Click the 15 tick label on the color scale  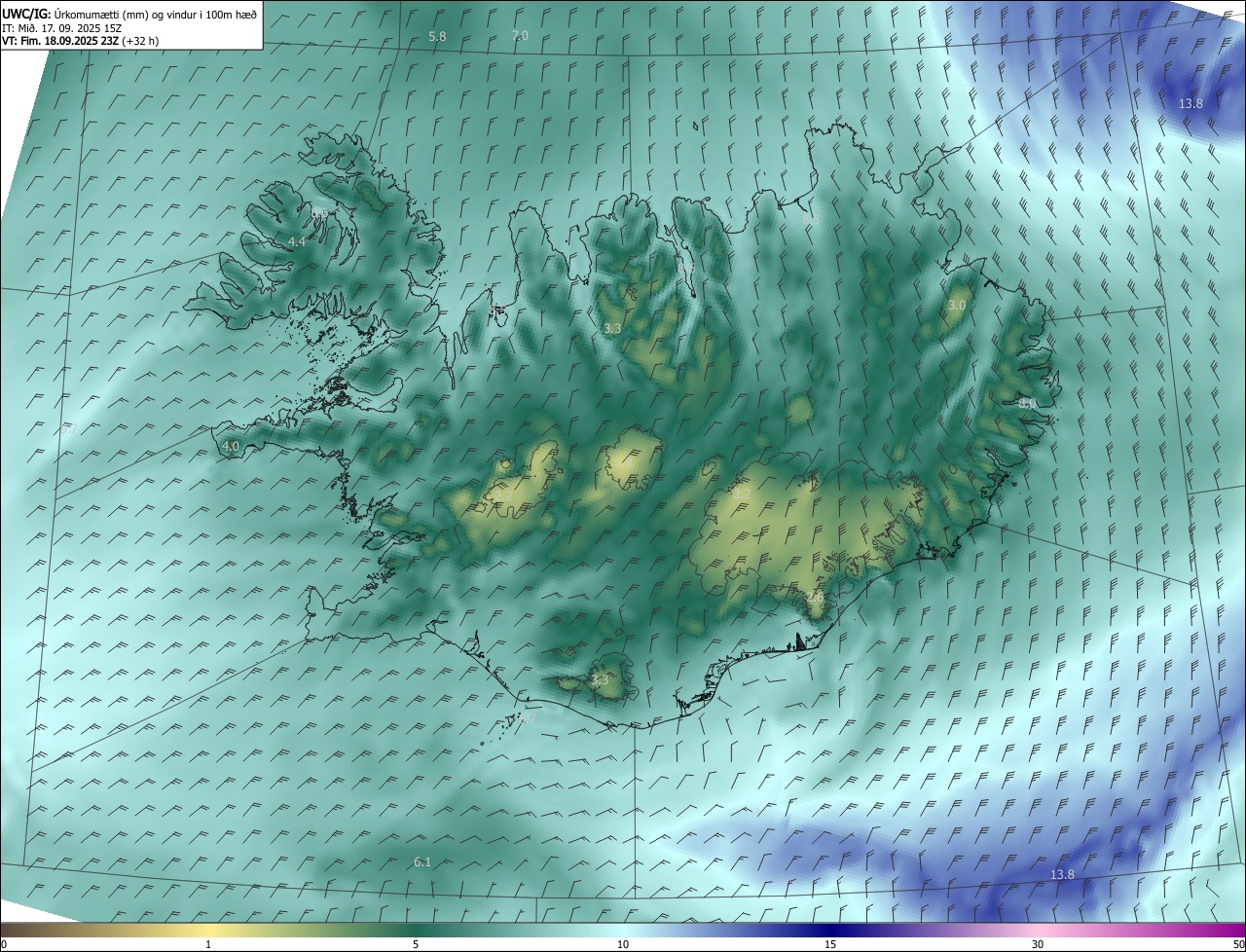(x=830, y=945)
